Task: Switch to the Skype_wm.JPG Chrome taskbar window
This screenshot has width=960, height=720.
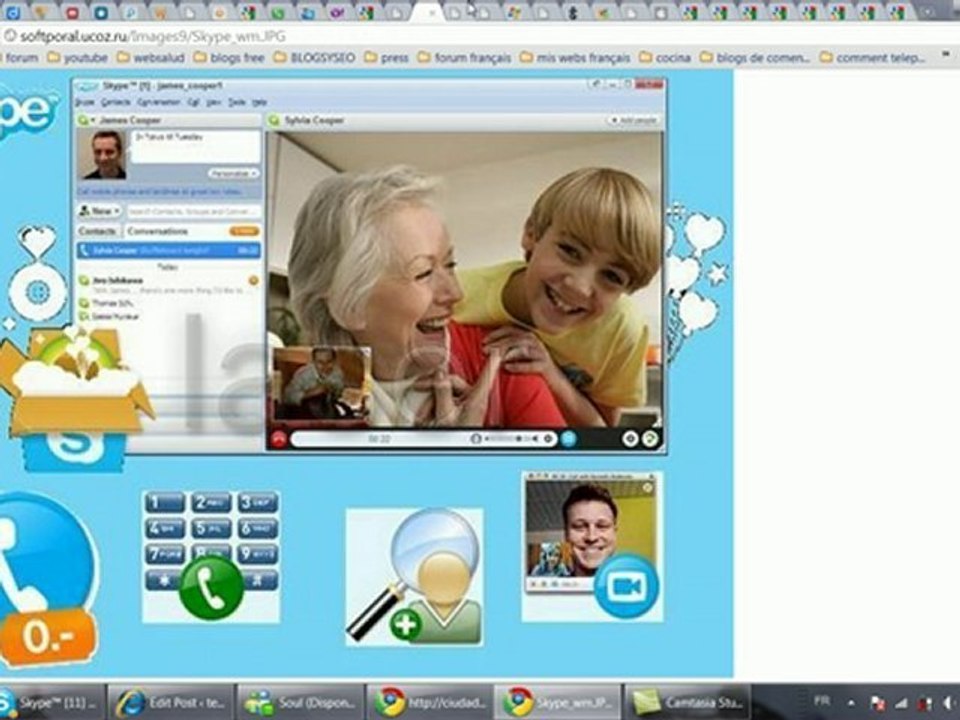Action: click(558, 702)
